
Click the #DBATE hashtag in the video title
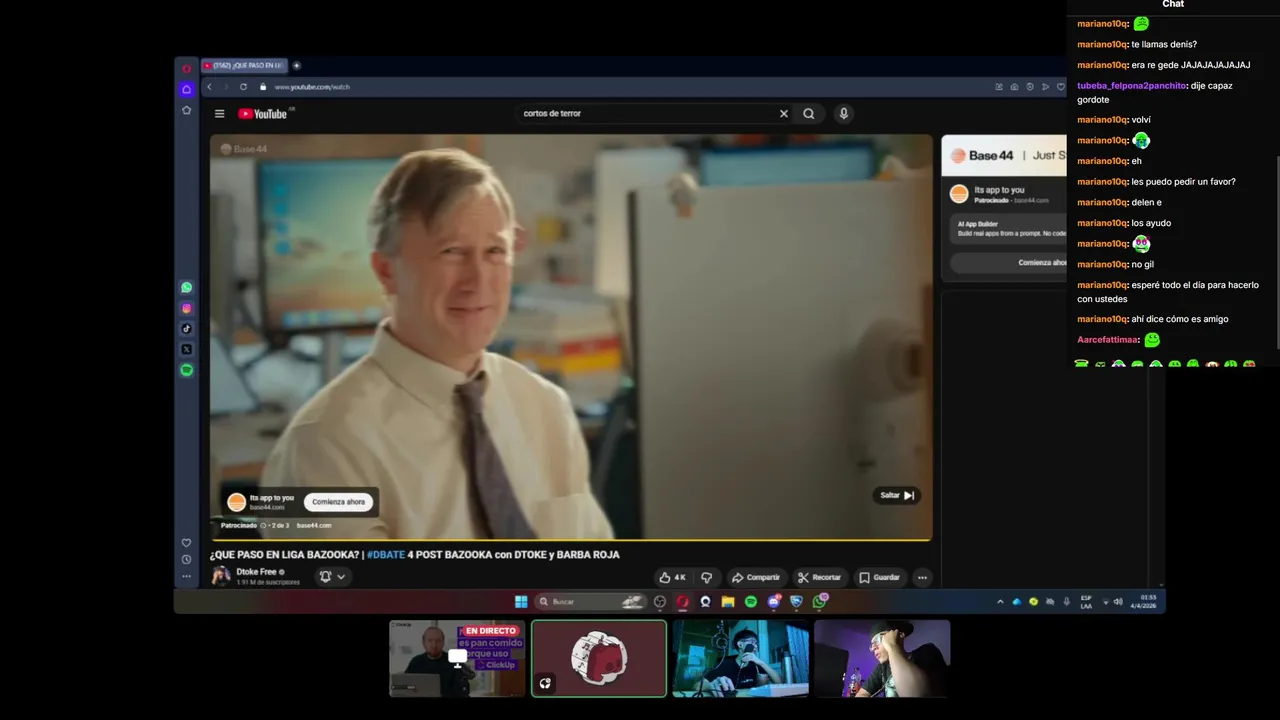386,555
